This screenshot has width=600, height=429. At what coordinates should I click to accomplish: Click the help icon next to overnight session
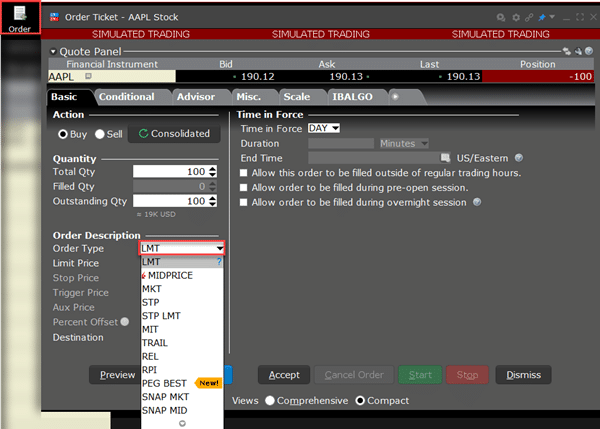click(x=476, y=202)
